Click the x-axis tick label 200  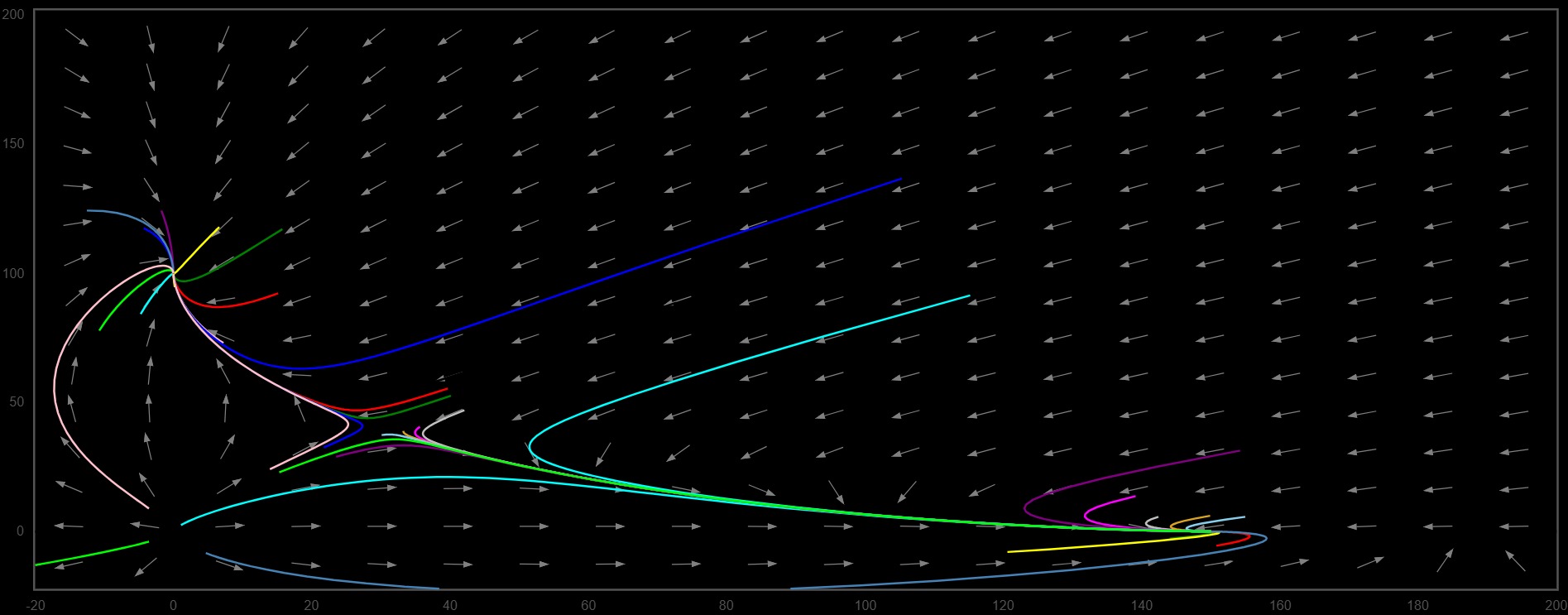[x=1556, y=605]
